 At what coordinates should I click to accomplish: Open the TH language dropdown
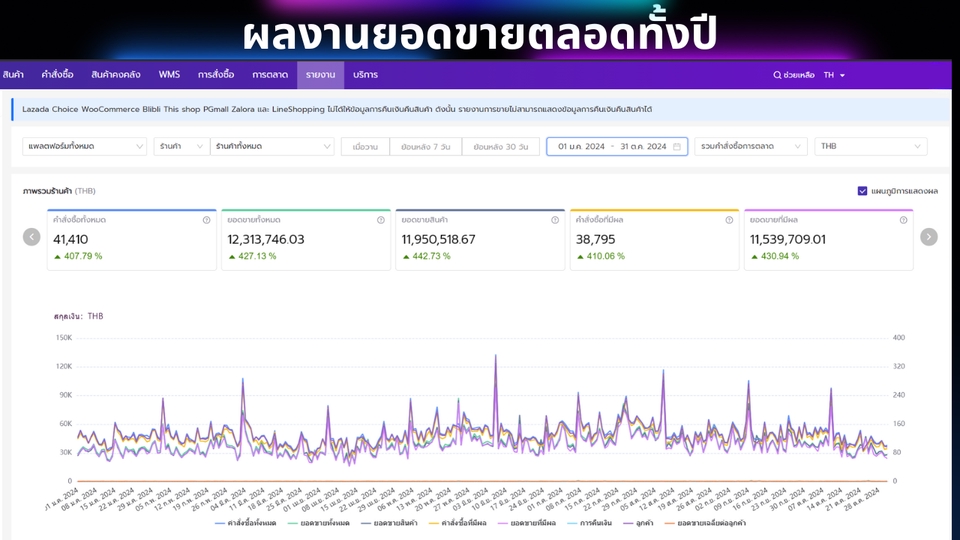(x=834, y=75)
